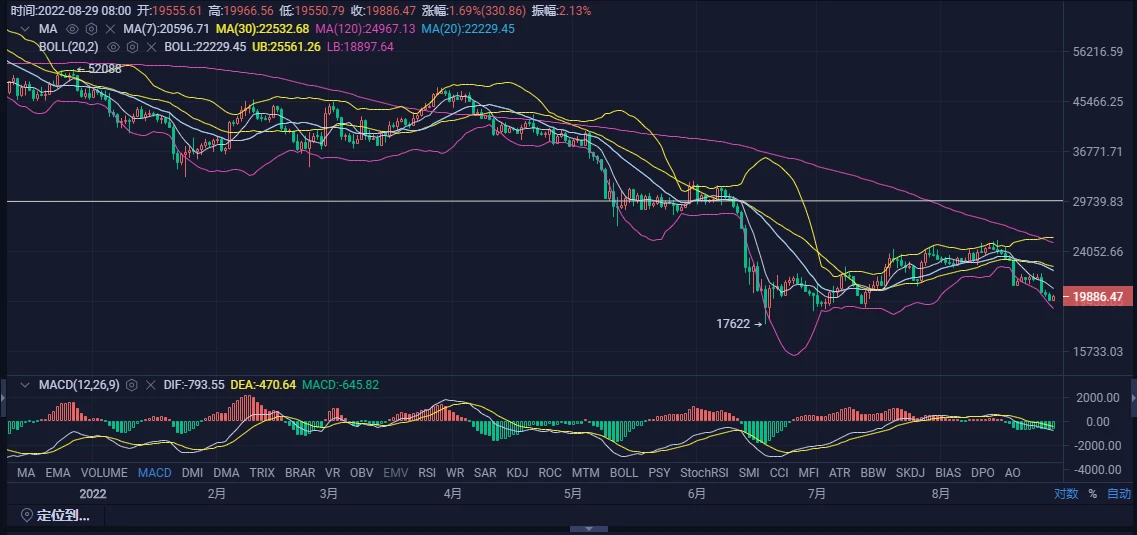1137x535 pixels.
Task: Expand the bottom panel down-arrow handle
Action: coord(589,529)
